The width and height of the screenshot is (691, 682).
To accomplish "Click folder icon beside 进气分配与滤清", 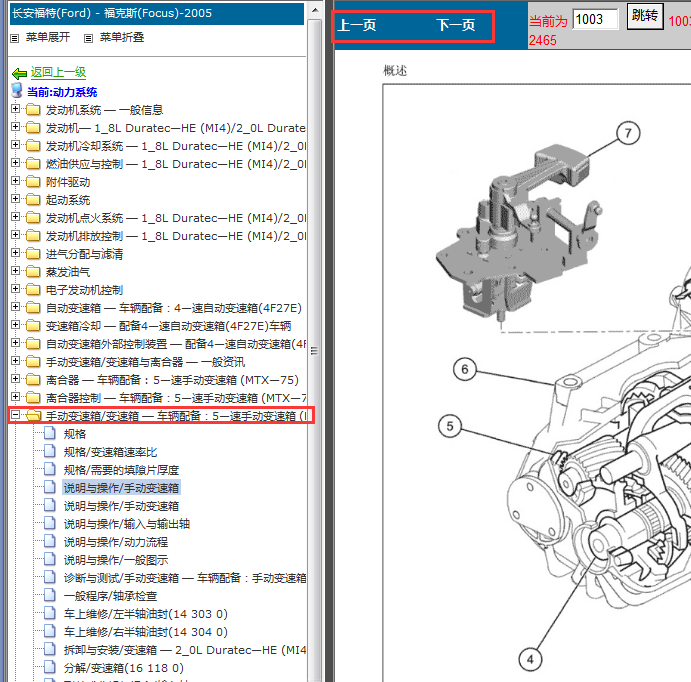I will [x=33, y=253].
